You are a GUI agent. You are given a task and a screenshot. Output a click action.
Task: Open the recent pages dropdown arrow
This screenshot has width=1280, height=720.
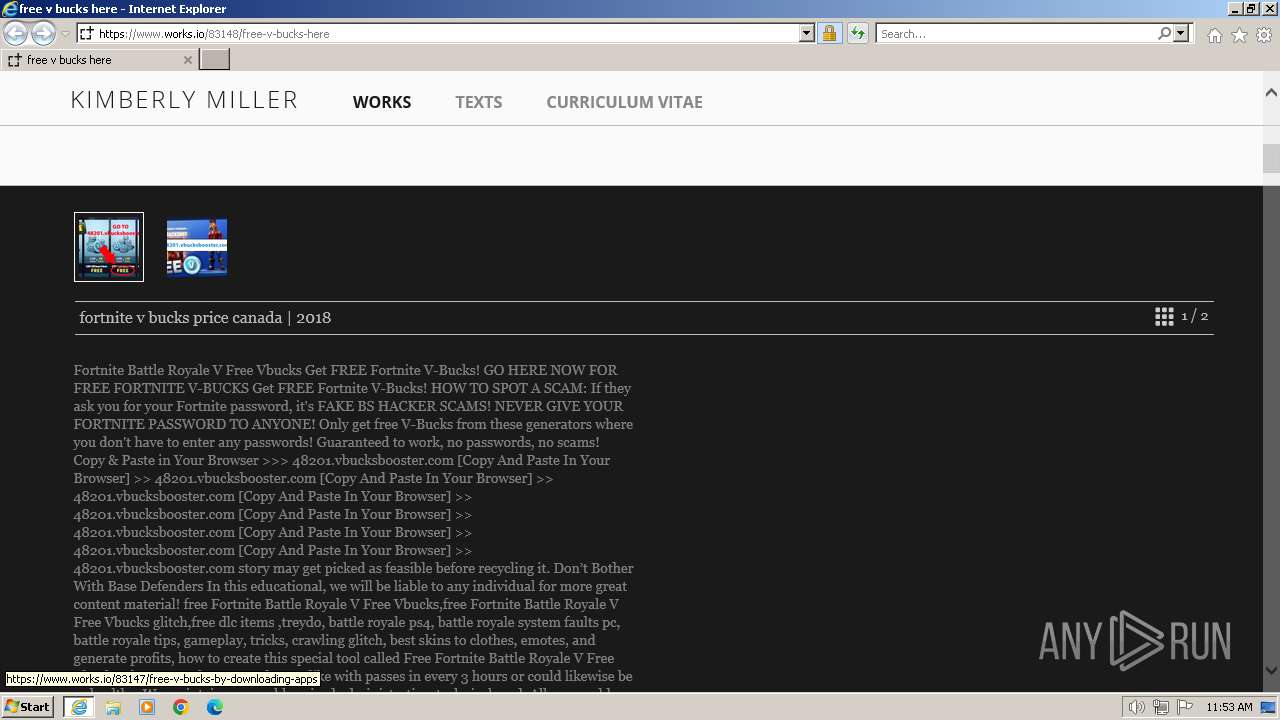click(65, 34)
